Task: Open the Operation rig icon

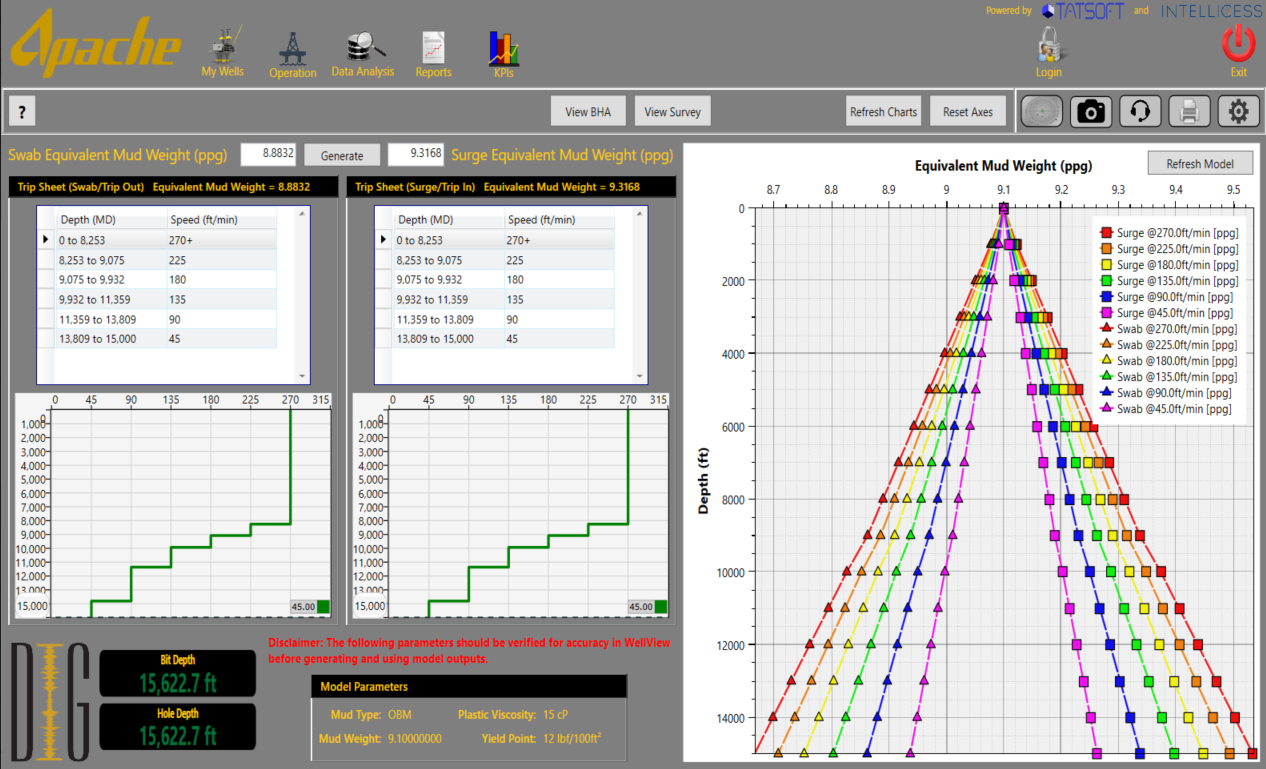Action: click(292, 50)
